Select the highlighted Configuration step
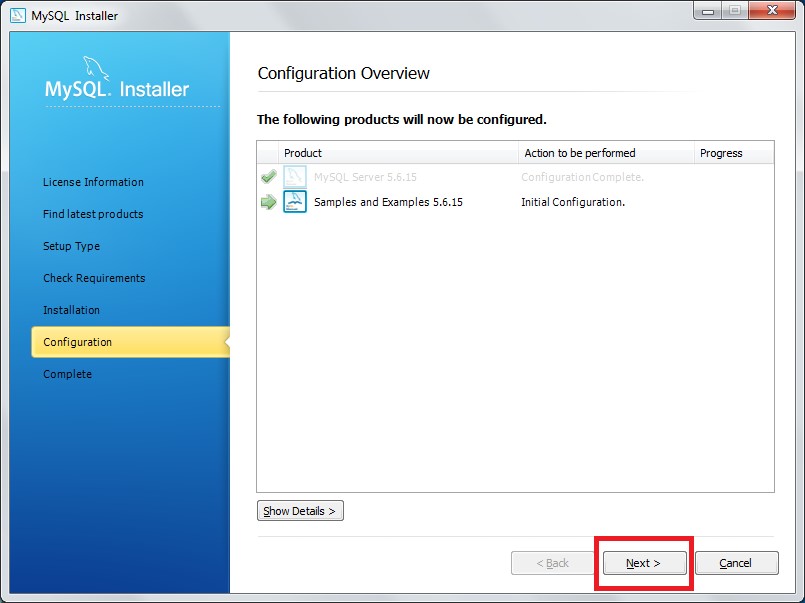This screenshot has height=603, width=805. tap(130, 342)
